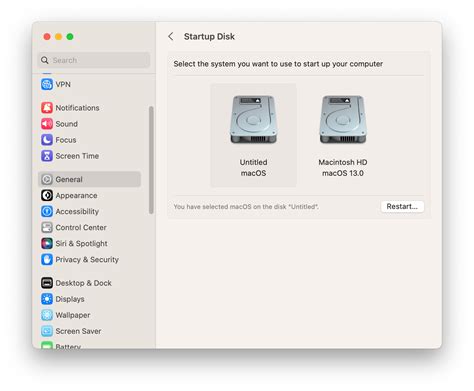Click the "You have selected macOS" status text
The height and width of the screenshot is (391, 474).
point(246,207)
